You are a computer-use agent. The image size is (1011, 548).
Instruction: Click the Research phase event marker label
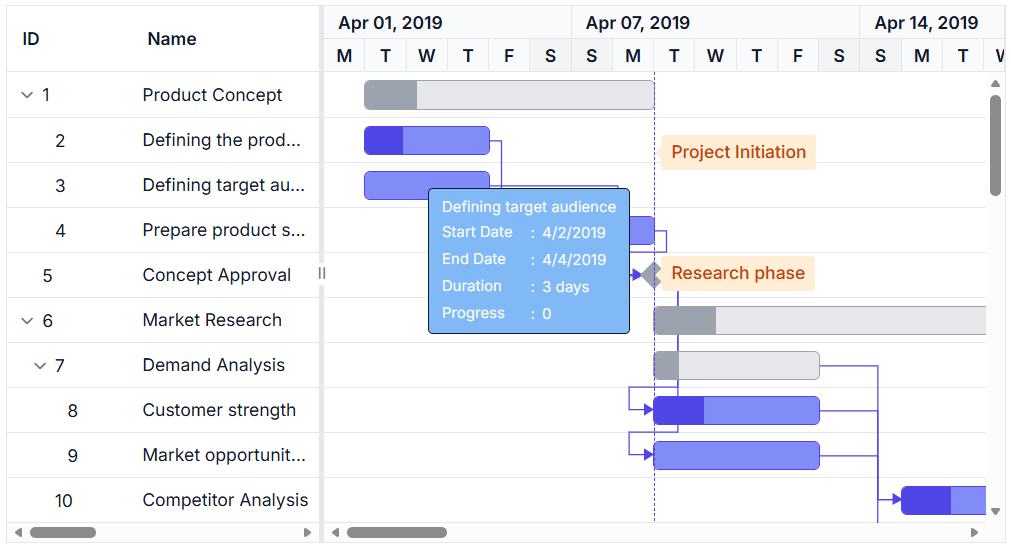pos(738,273)
